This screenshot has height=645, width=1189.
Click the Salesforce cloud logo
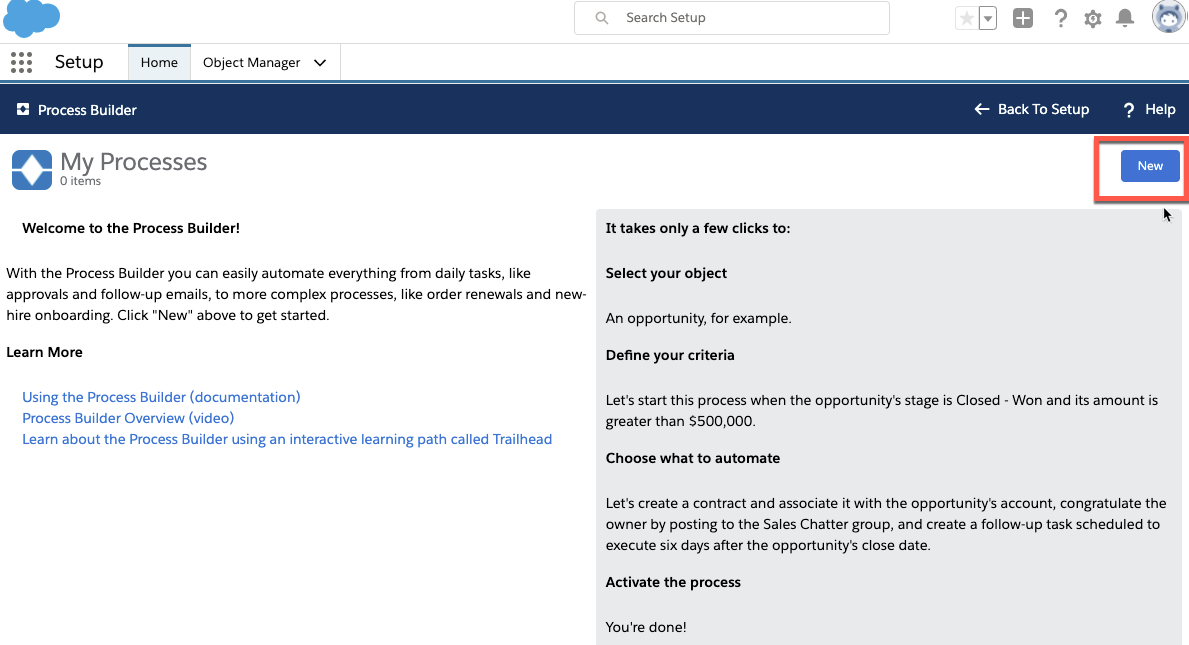tap(31, 18)
